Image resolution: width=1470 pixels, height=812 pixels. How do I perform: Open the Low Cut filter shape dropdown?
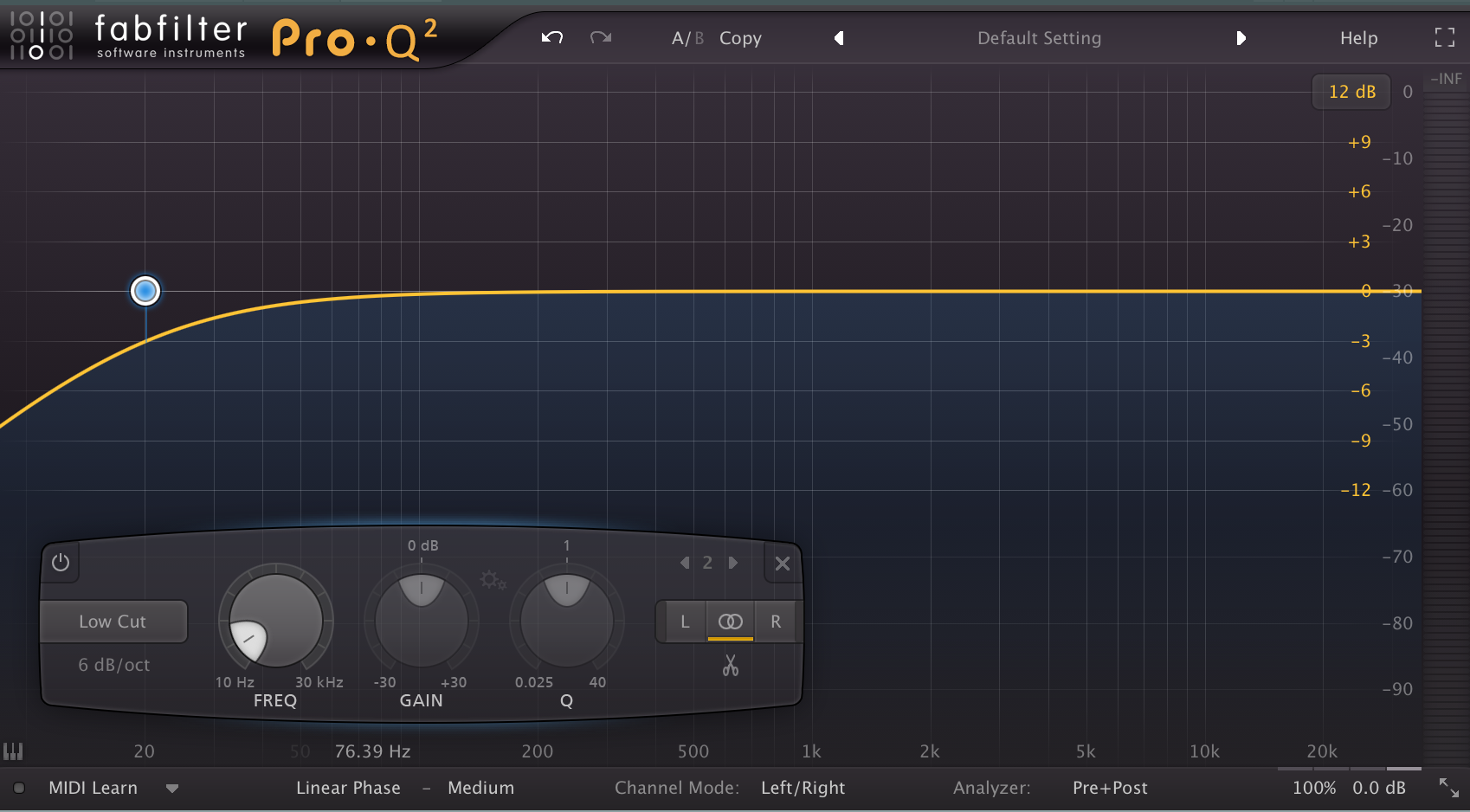(x=113, y=622)
